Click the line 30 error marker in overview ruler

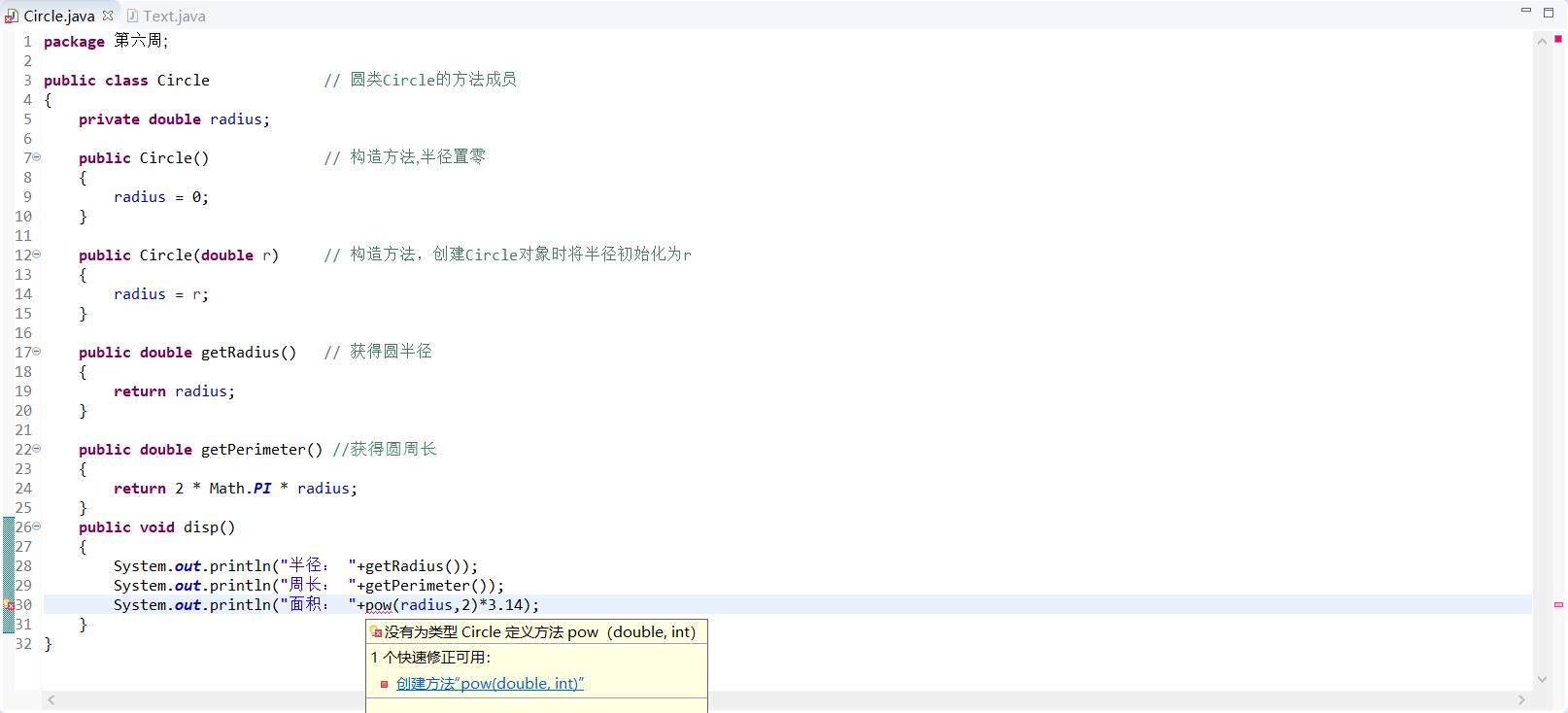tap(1558, 604)
